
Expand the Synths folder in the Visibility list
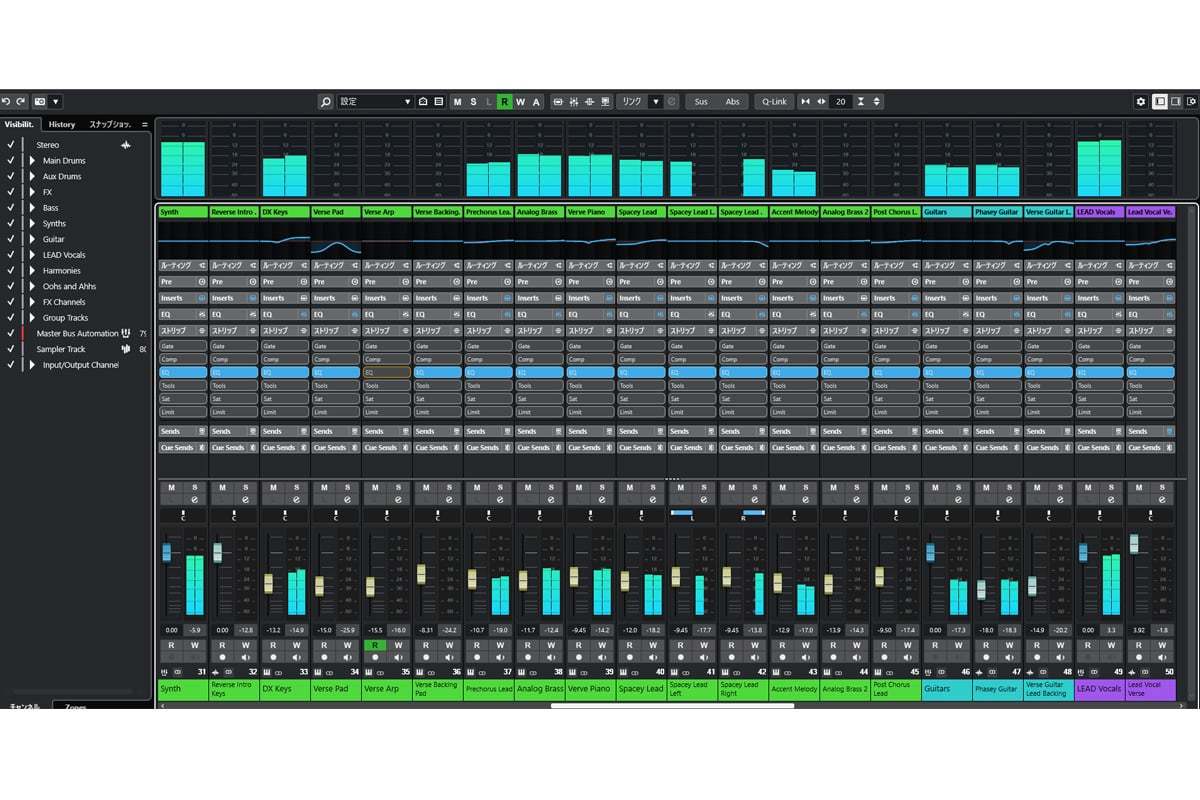pyautogui.click(x=31, y=224)
